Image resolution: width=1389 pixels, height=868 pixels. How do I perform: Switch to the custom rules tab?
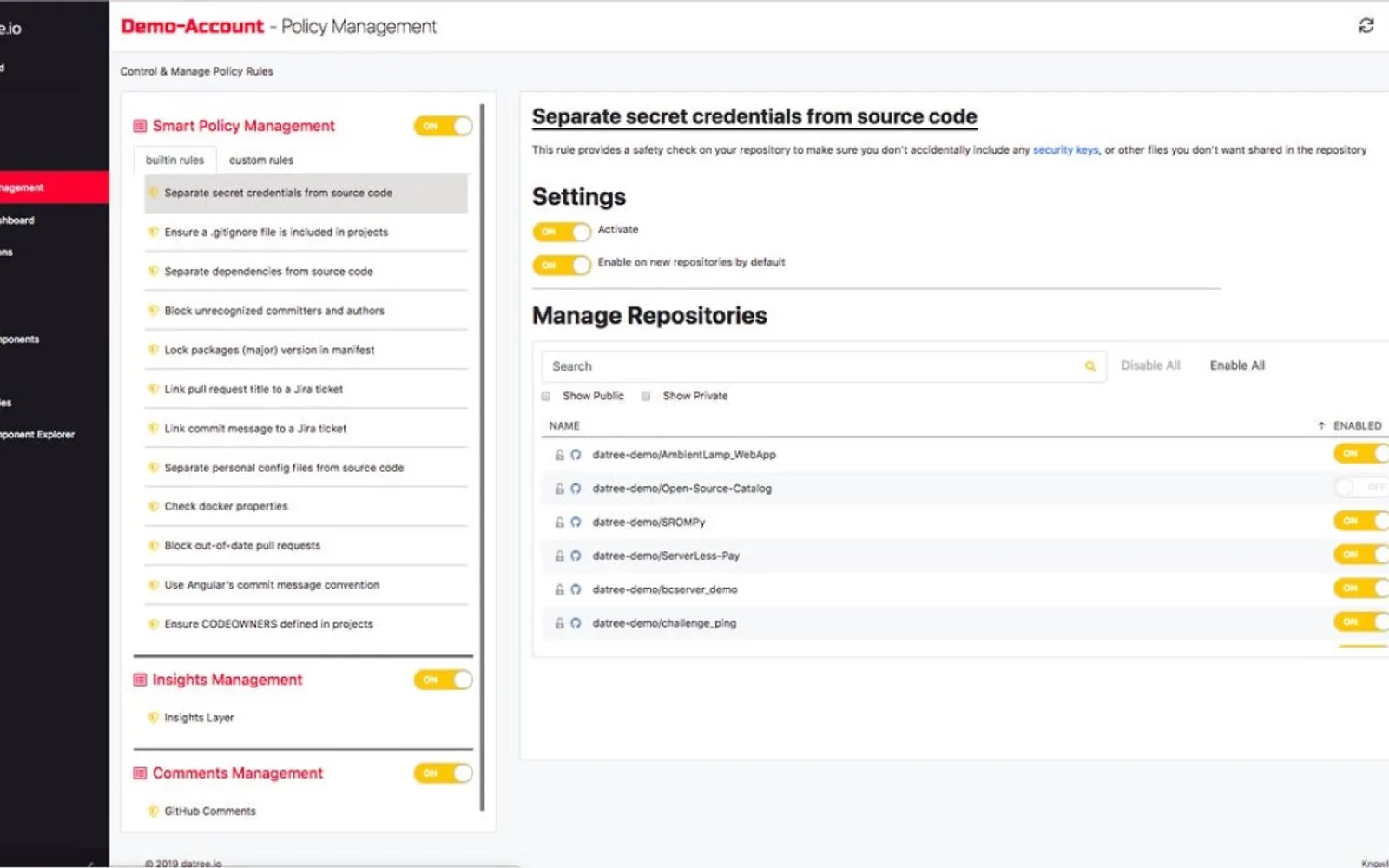click(x=261, y=161)
